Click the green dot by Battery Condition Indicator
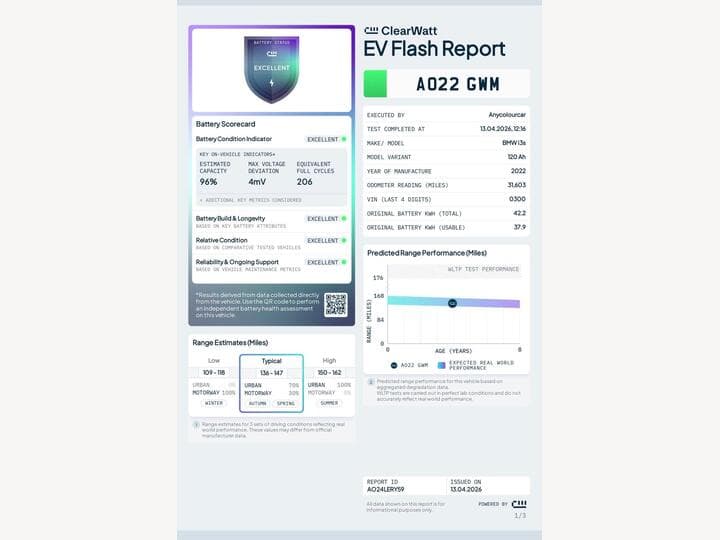The height and width of the screenshot is (540, 720). point(344,139)
